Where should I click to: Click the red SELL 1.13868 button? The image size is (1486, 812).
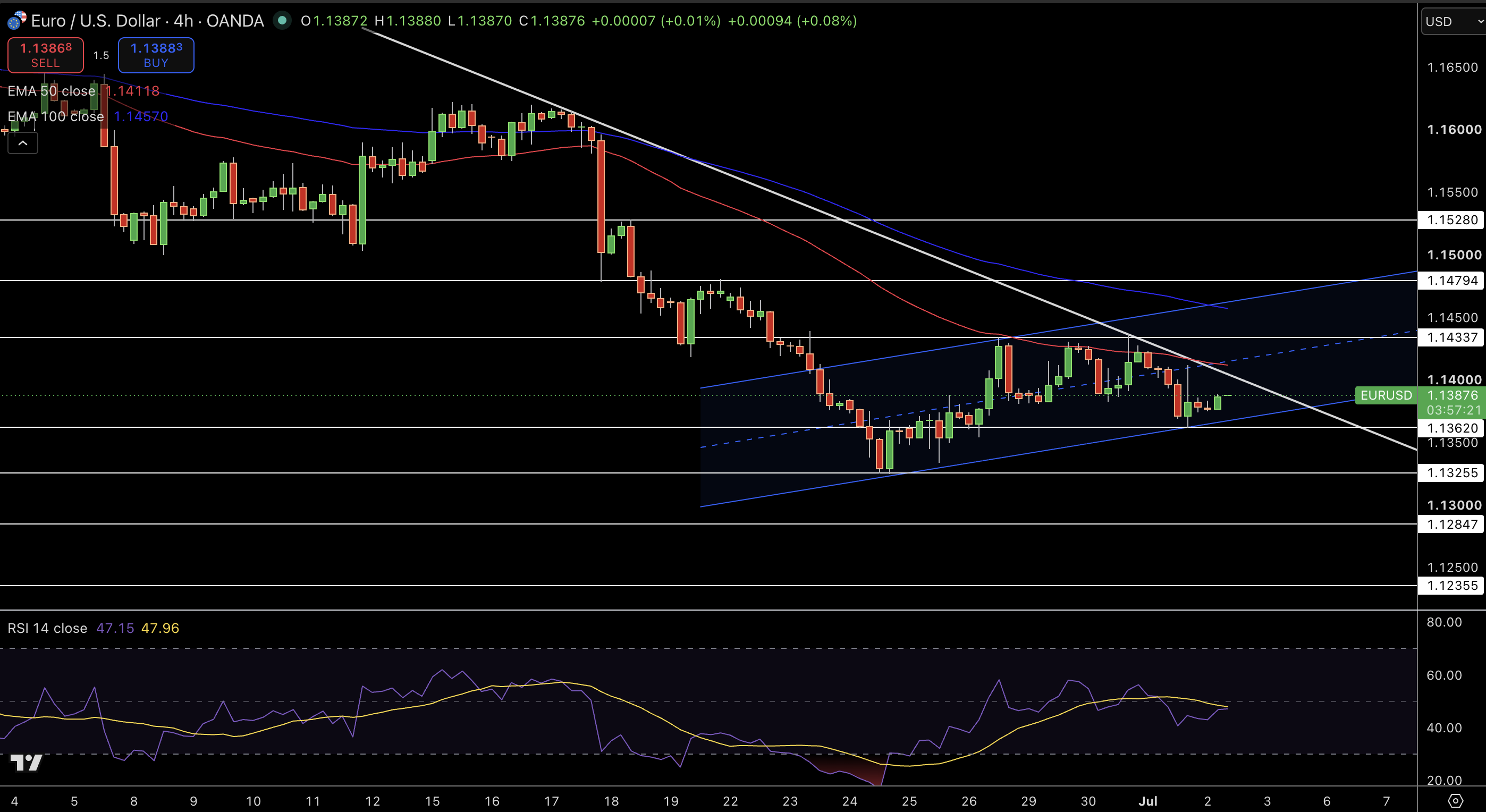46,55
